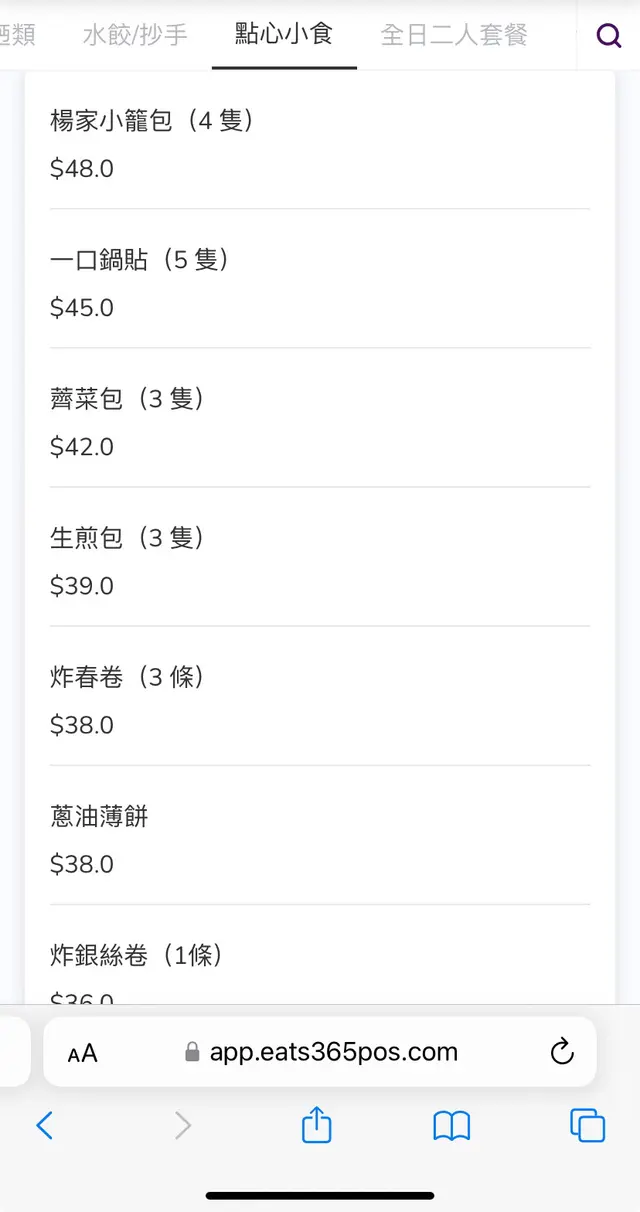Reload the page with refresh icon
The image size is (640, 1212).
563,1051
